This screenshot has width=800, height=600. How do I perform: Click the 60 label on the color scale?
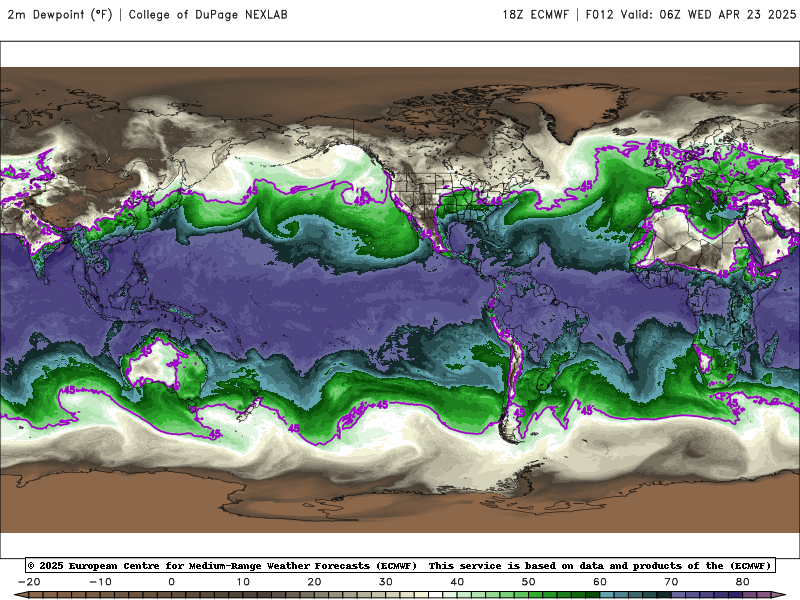600,582
